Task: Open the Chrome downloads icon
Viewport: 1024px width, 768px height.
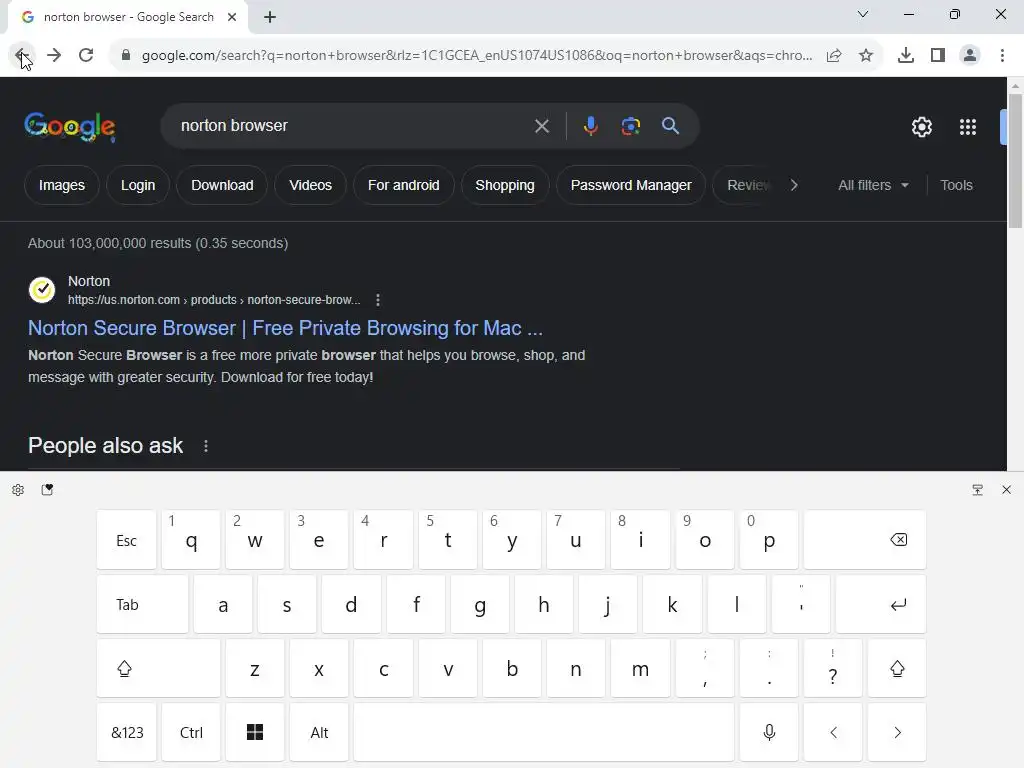Action: 906,56
